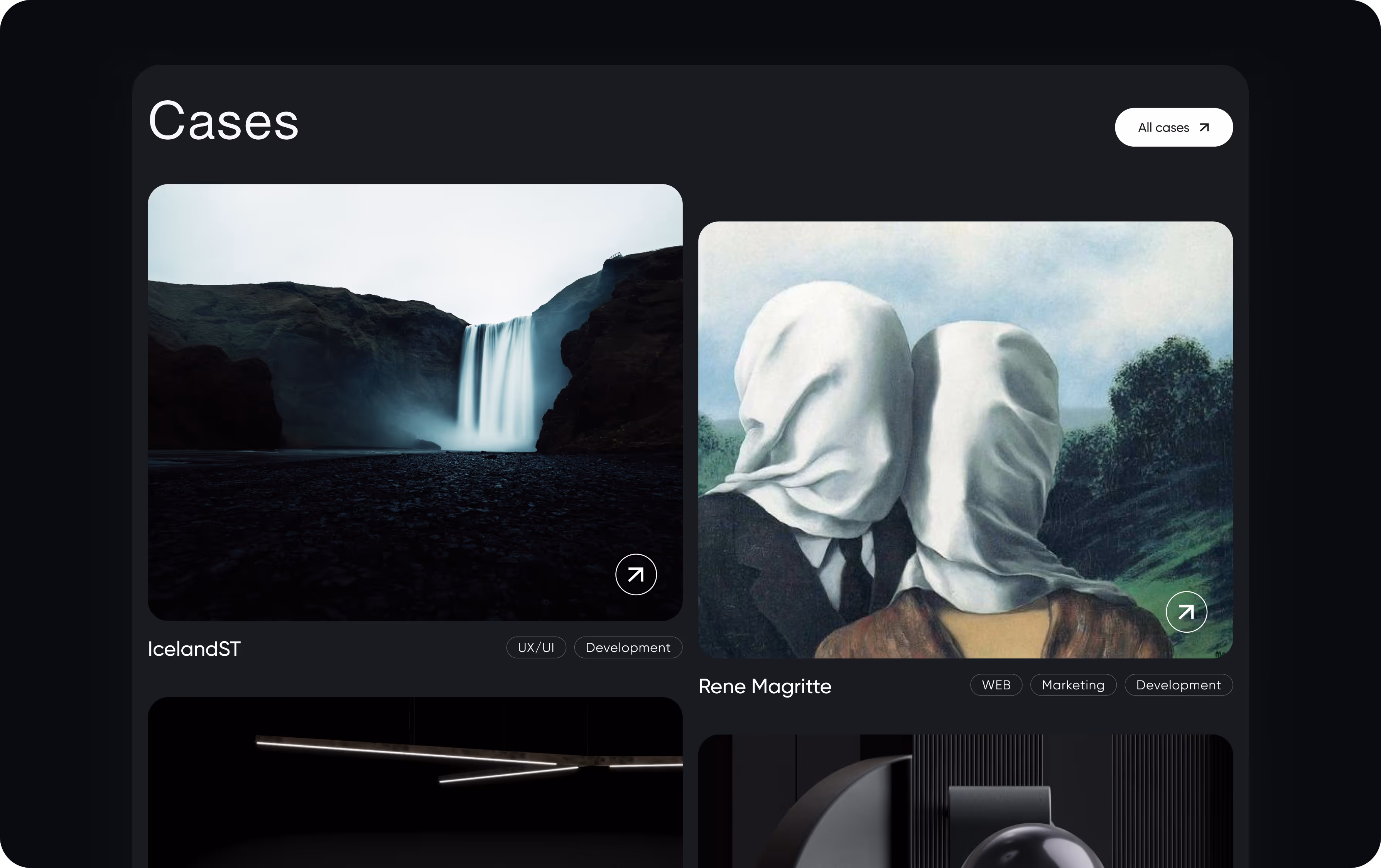Click the Cases section heading
Viewport: 1381px width, 868px height.
(x=224, y=120)
